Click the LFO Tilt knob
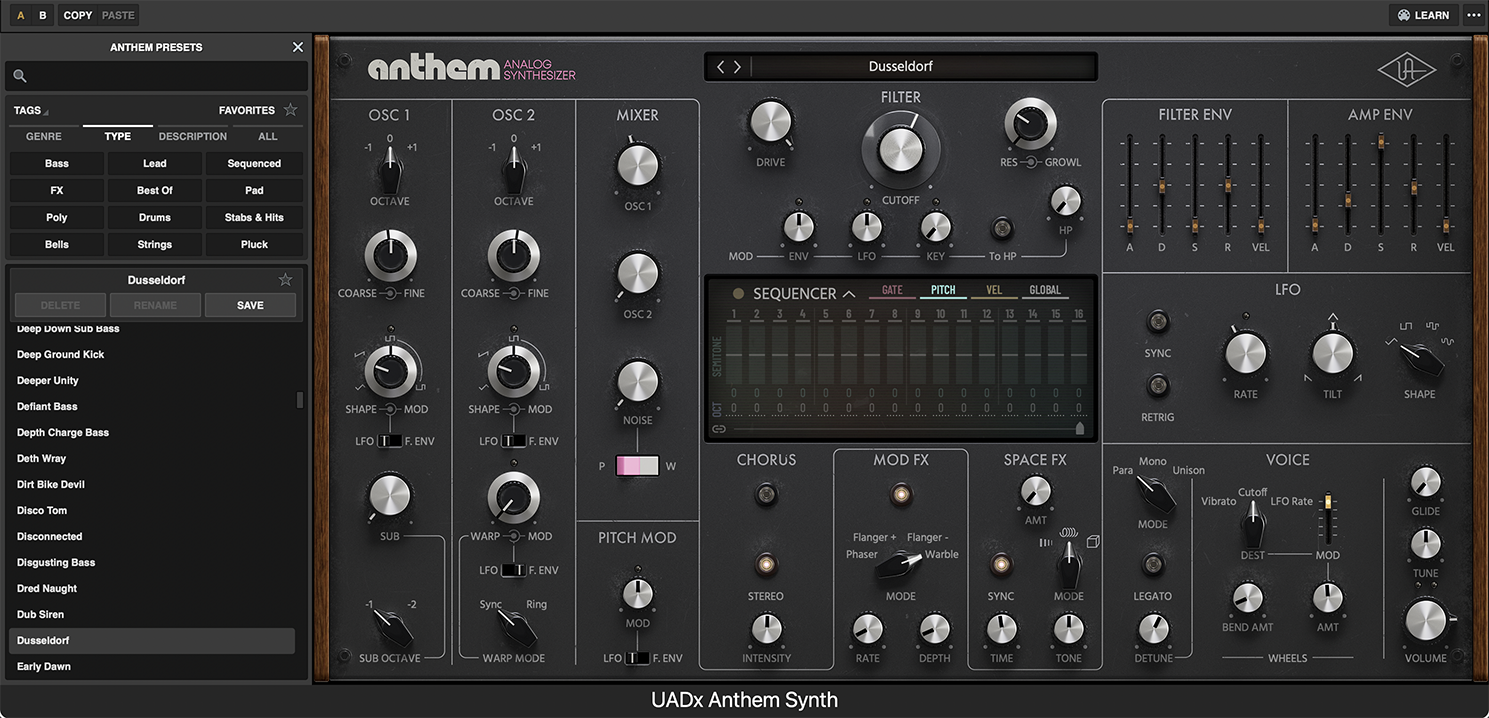 click(x=1332, y=353)
